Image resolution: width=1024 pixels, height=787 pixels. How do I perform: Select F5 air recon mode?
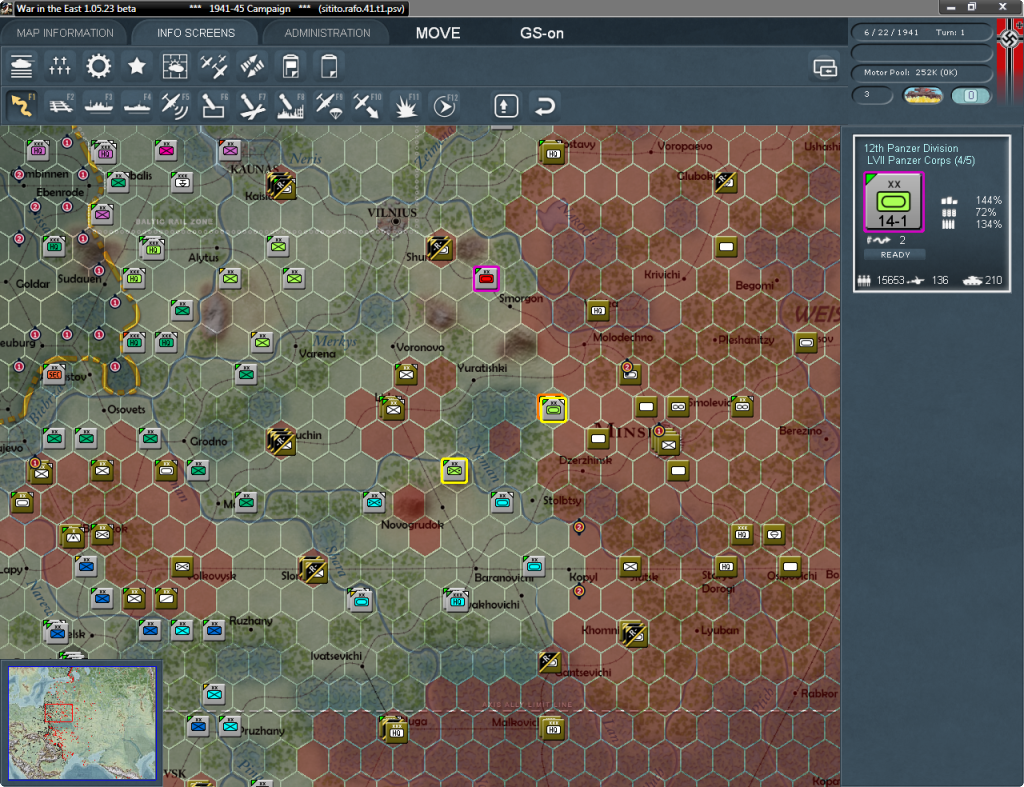point(176,105)
